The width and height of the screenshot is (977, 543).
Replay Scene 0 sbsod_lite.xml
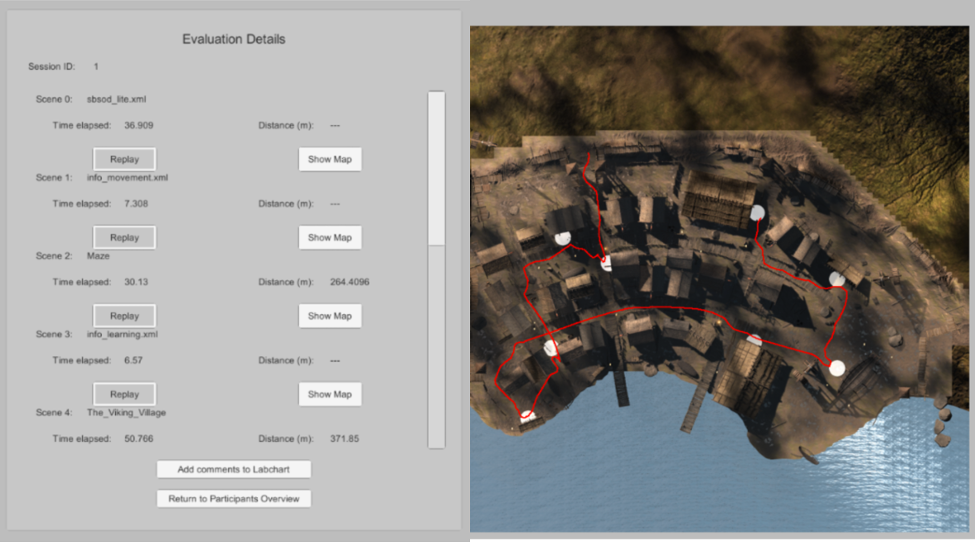click(125, 159)
